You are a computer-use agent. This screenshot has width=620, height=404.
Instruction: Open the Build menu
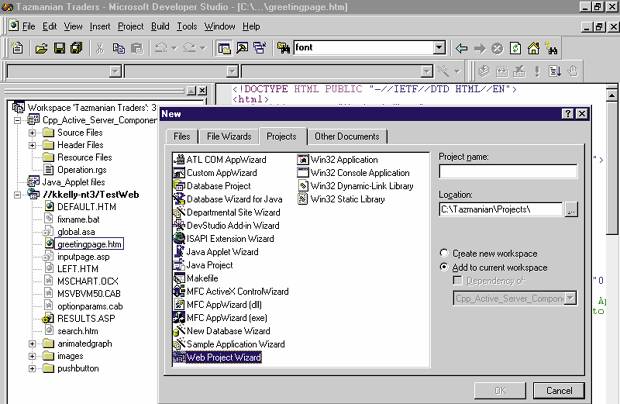click(x=160, y=26)
